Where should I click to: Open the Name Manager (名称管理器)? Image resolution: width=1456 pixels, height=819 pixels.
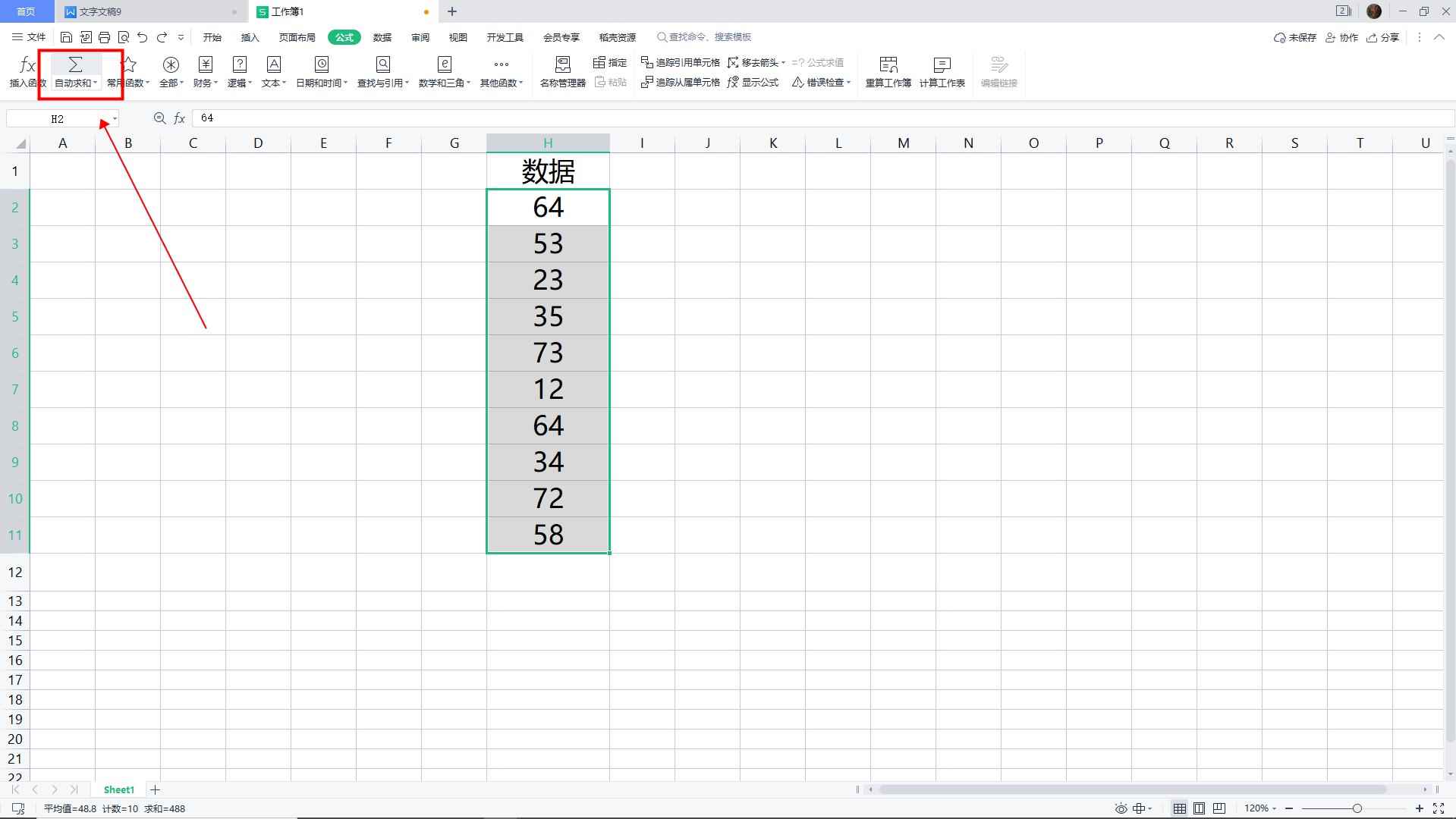(562, 71)
